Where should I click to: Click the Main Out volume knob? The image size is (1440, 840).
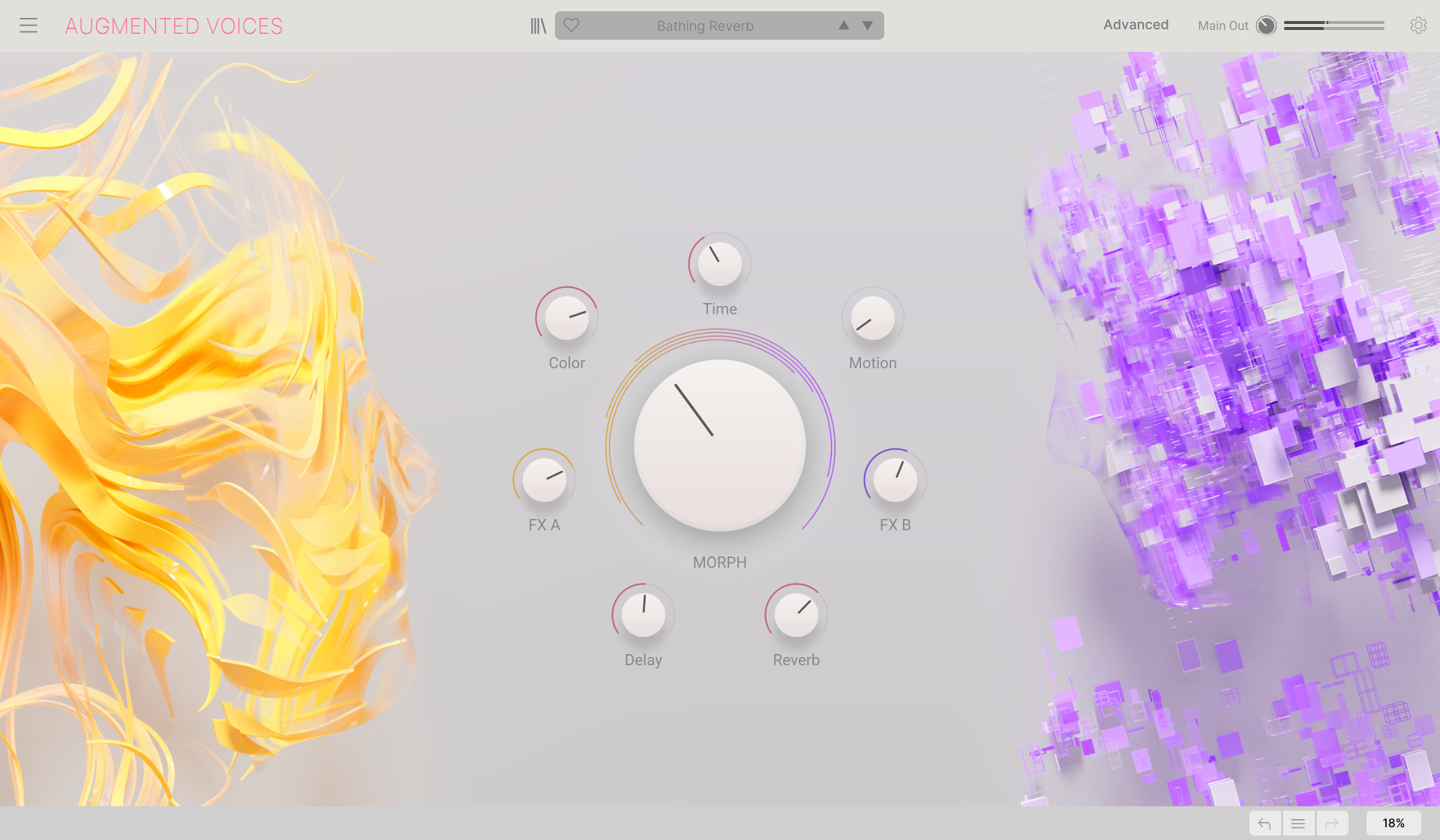click(1266, 25)
